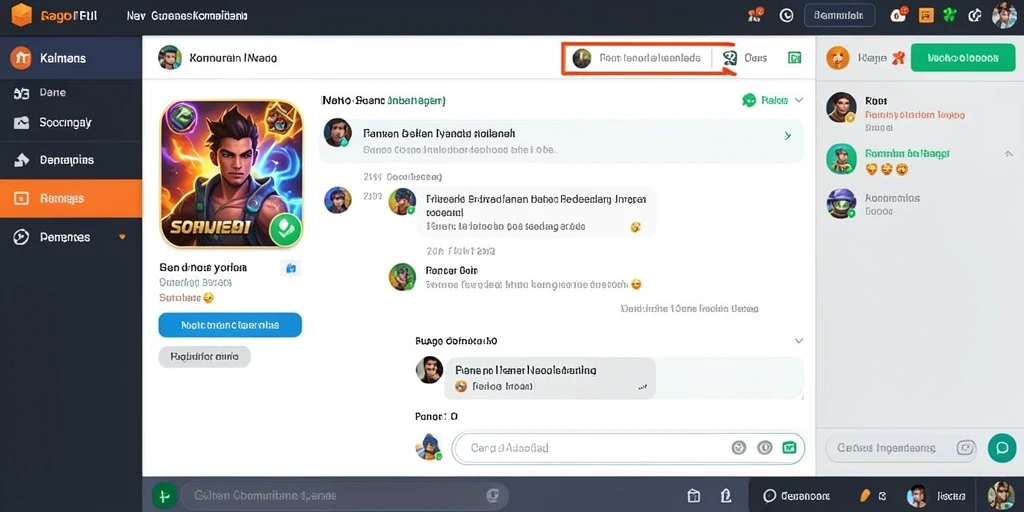Viewport: 1024px width, 512px height.
Task: Expand the green "Rales" dropdown chevron
Action: tap(798, 101)
